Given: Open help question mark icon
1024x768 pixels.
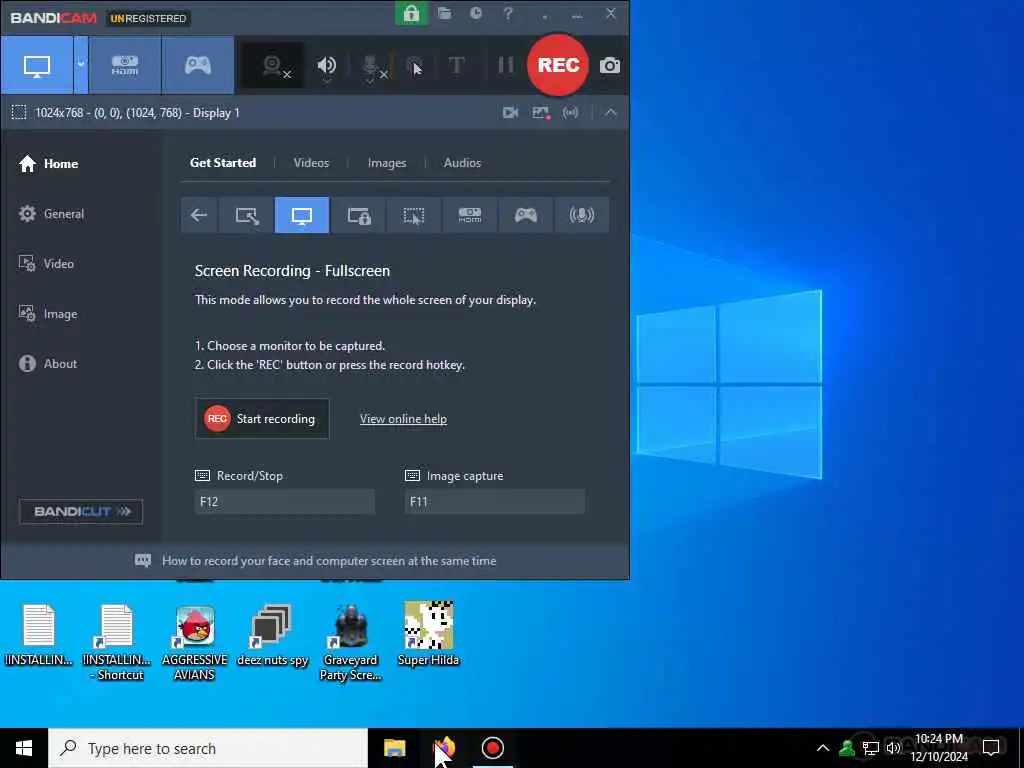Looking at the screenshot, I should tap(508, 13).
